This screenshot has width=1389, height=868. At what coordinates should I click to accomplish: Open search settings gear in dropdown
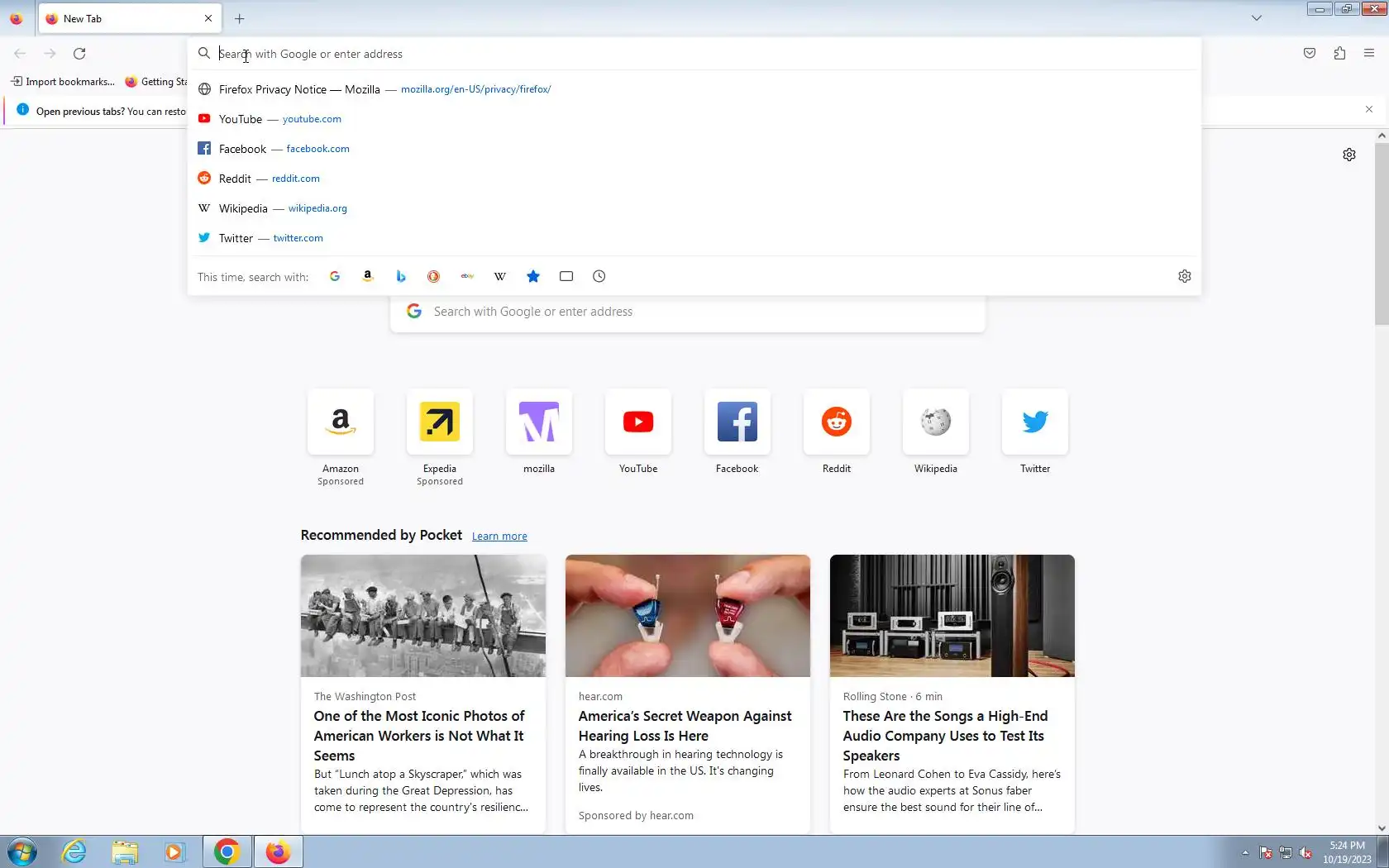pyautogui.click(x=1185, y=276)
